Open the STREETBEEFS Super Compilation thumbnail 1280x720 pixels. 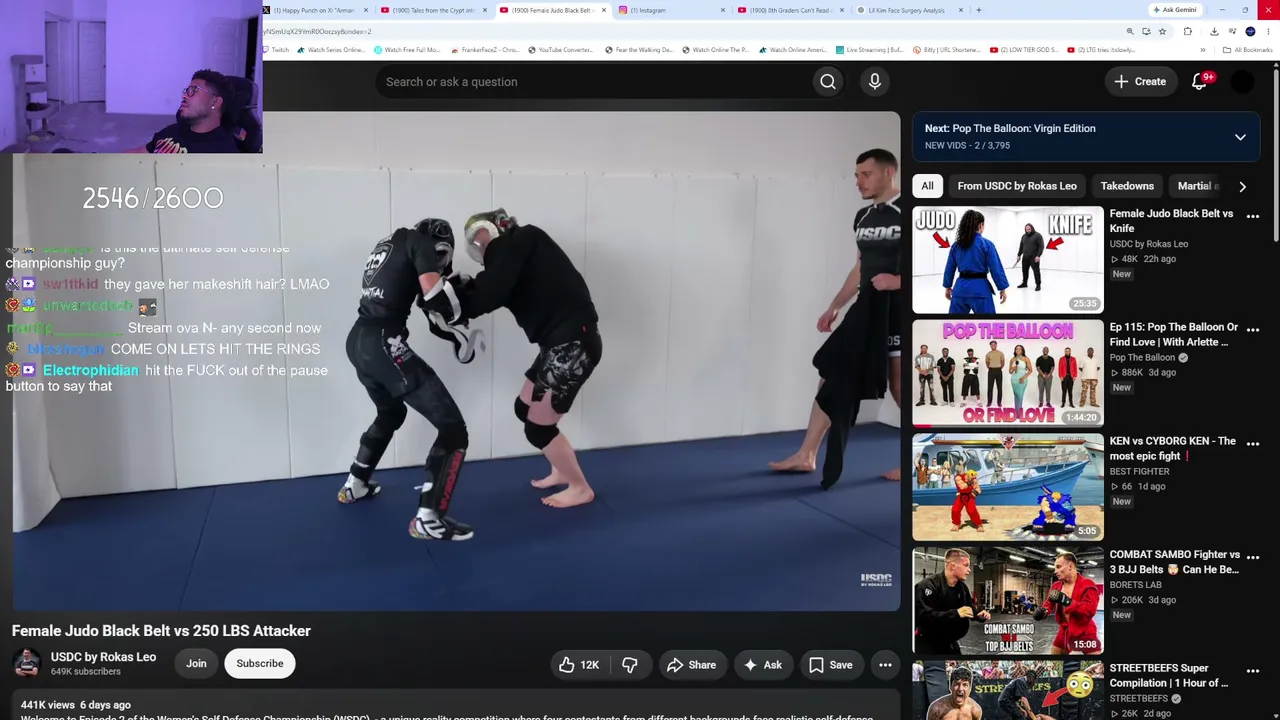pos(1008,690)
